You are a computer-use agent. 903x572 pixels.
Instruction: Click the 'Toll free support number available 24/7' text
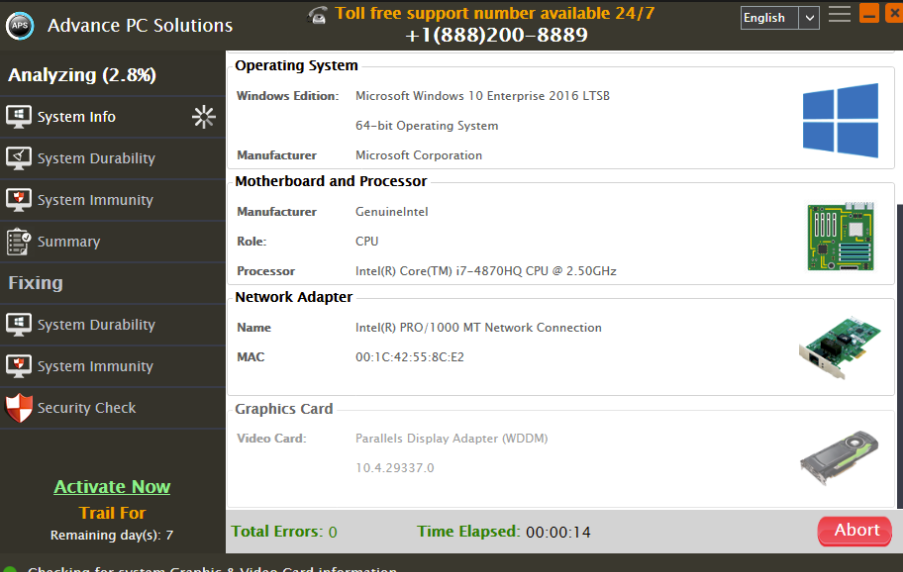[495, 13]
